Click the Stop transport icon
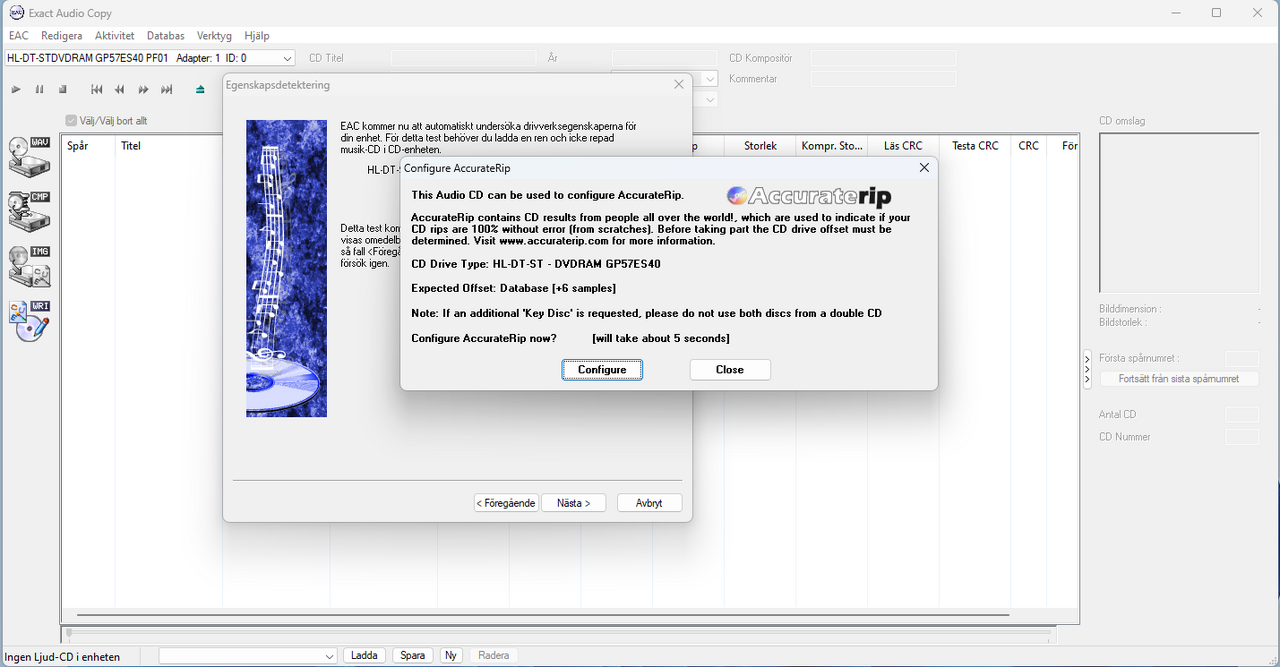This screenshot has width=1280, height=667. click(x=62, y=90)
